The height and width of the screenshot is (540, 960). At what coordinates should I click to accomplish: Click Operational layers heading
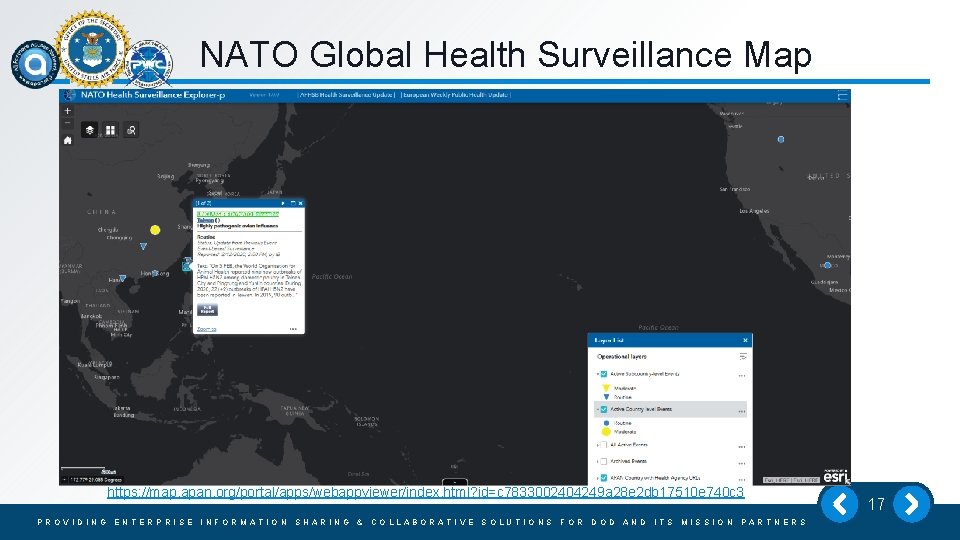(621, 356)
